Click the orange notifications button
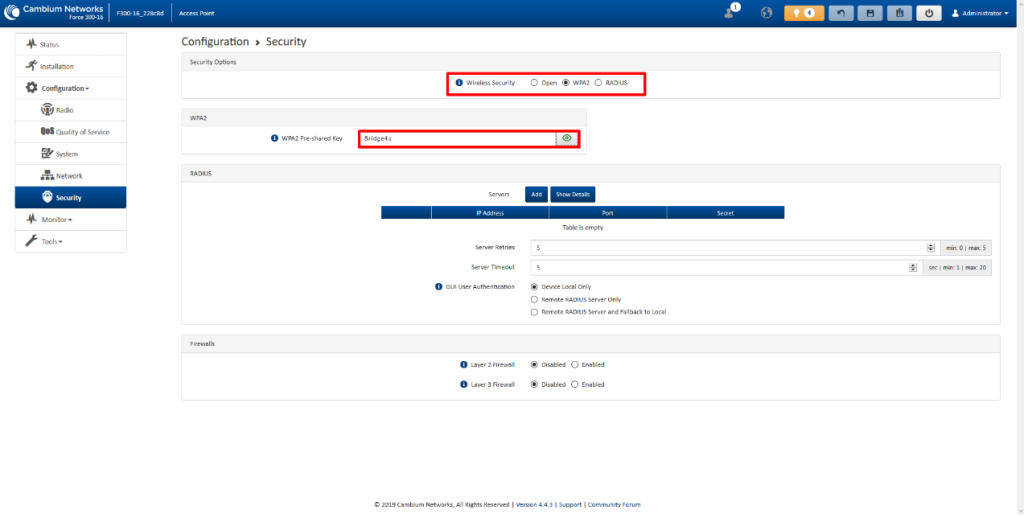The height and width of the screenshot is (518, 1024). coord(805,13)
